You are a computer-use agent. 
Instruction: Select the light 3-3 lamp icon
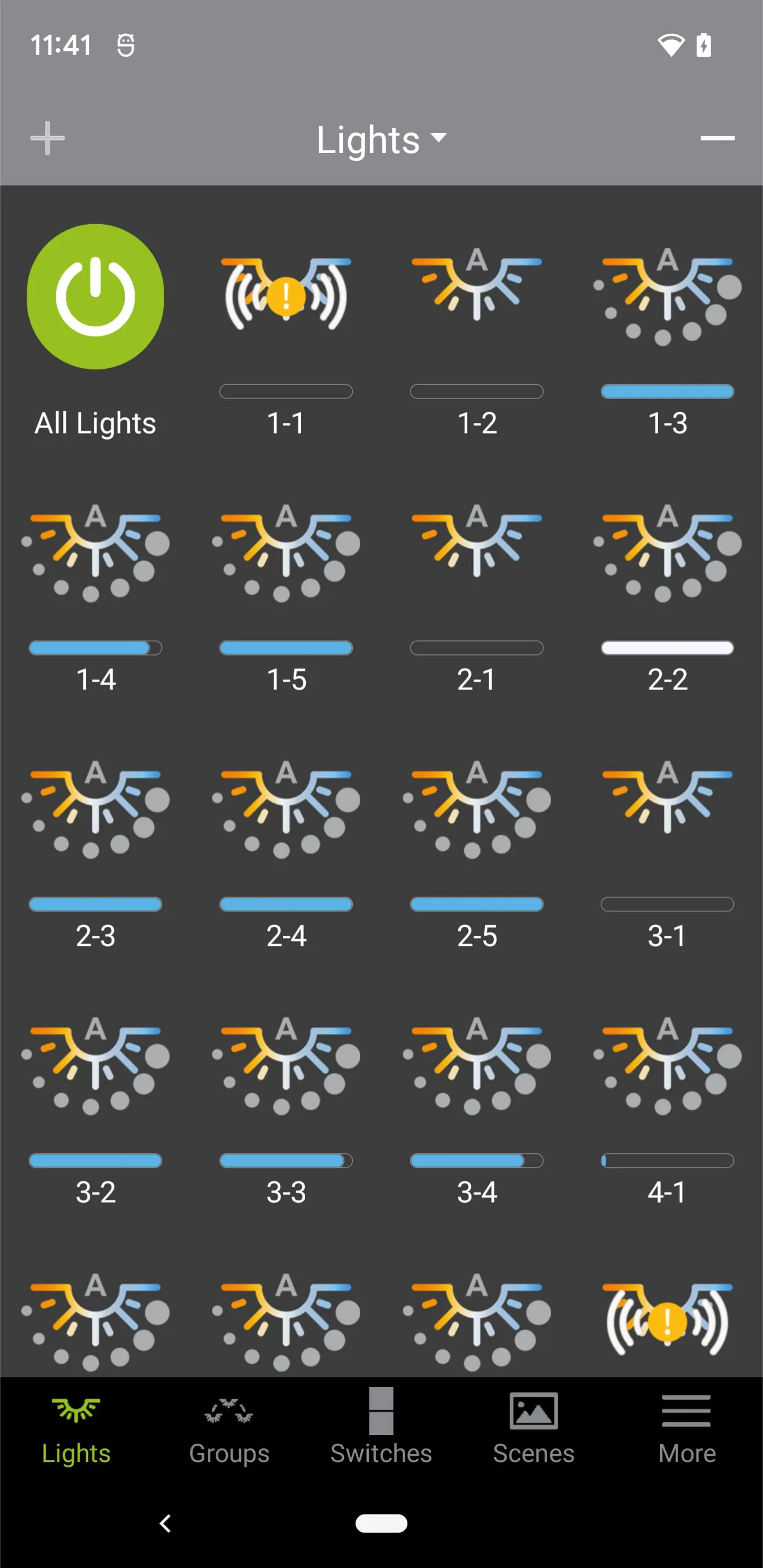tap(286, 1064)
